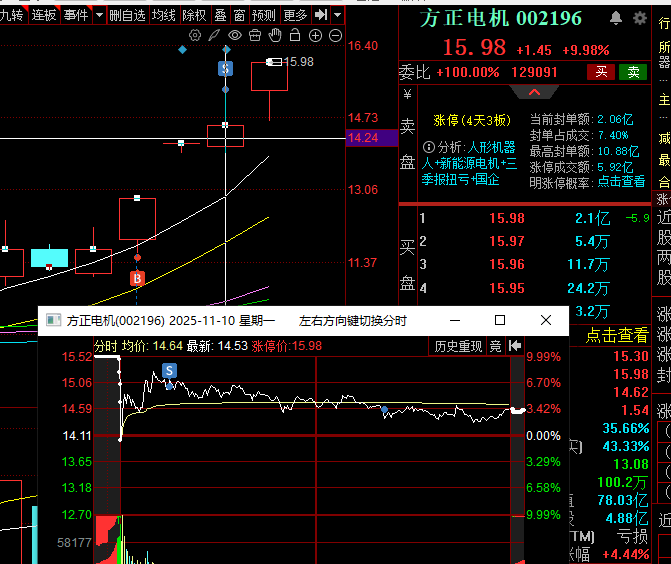Click the 当前封单额 2.06亿 value
Viewport: 671px width, 564px height.
pos(615,119)
